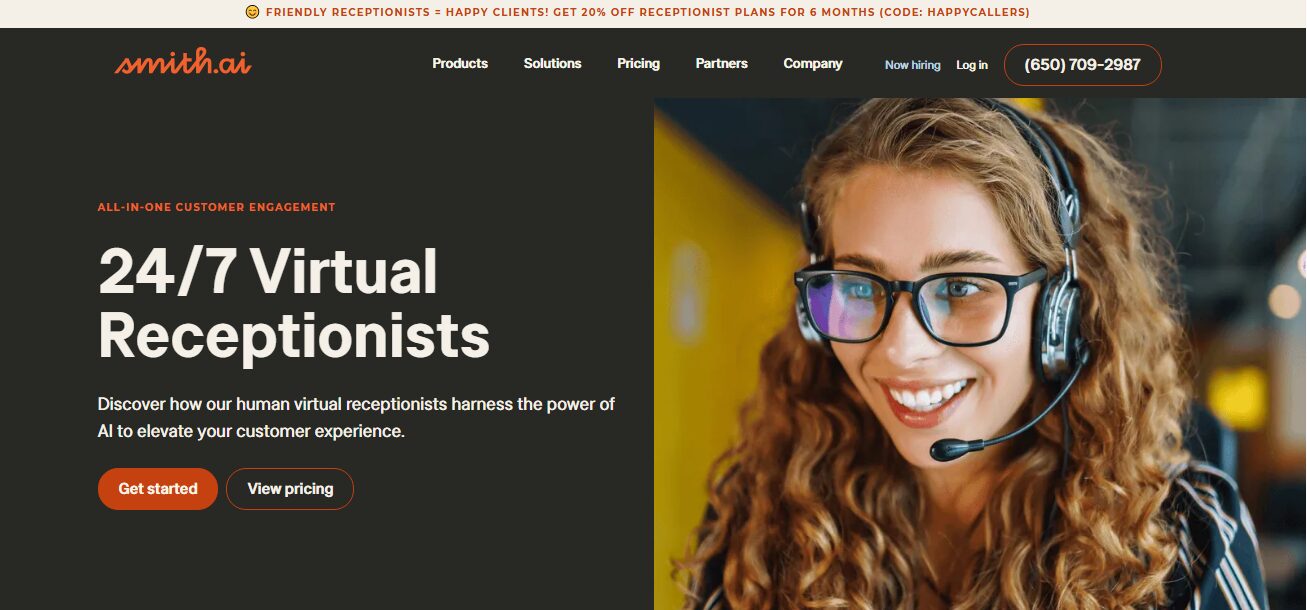Expand the Solutions menu

coord(552,63)
